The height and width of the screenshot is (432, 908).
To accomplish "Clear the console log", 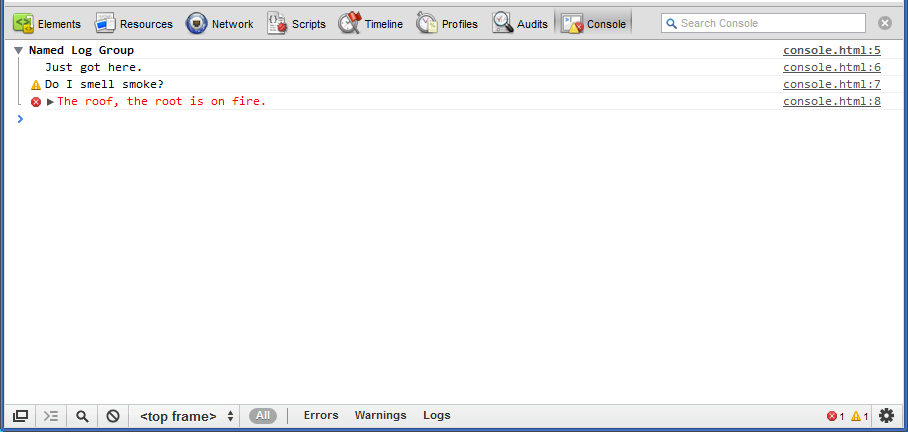I will [113, 416].
